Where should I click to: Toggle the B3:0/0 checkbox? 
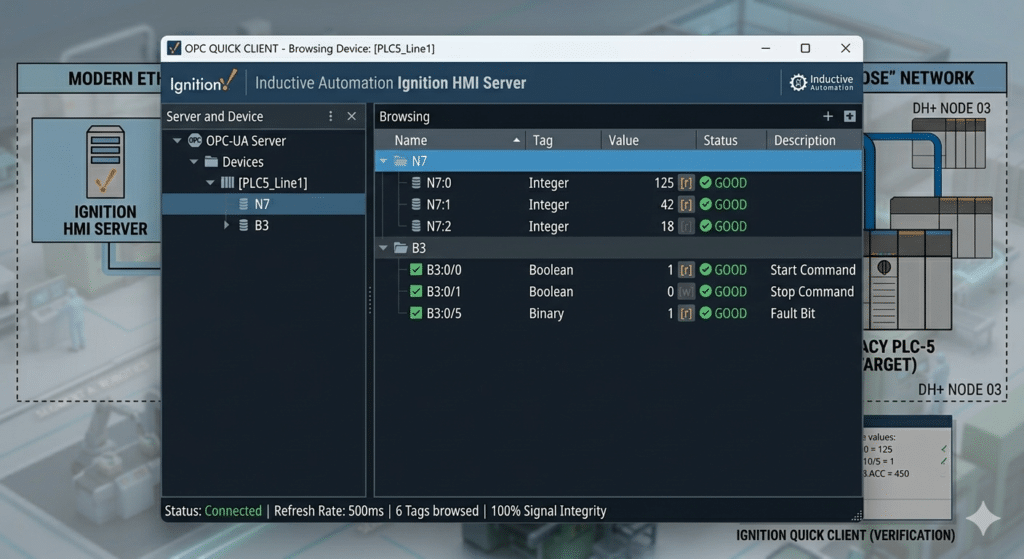tap(416, 270)
